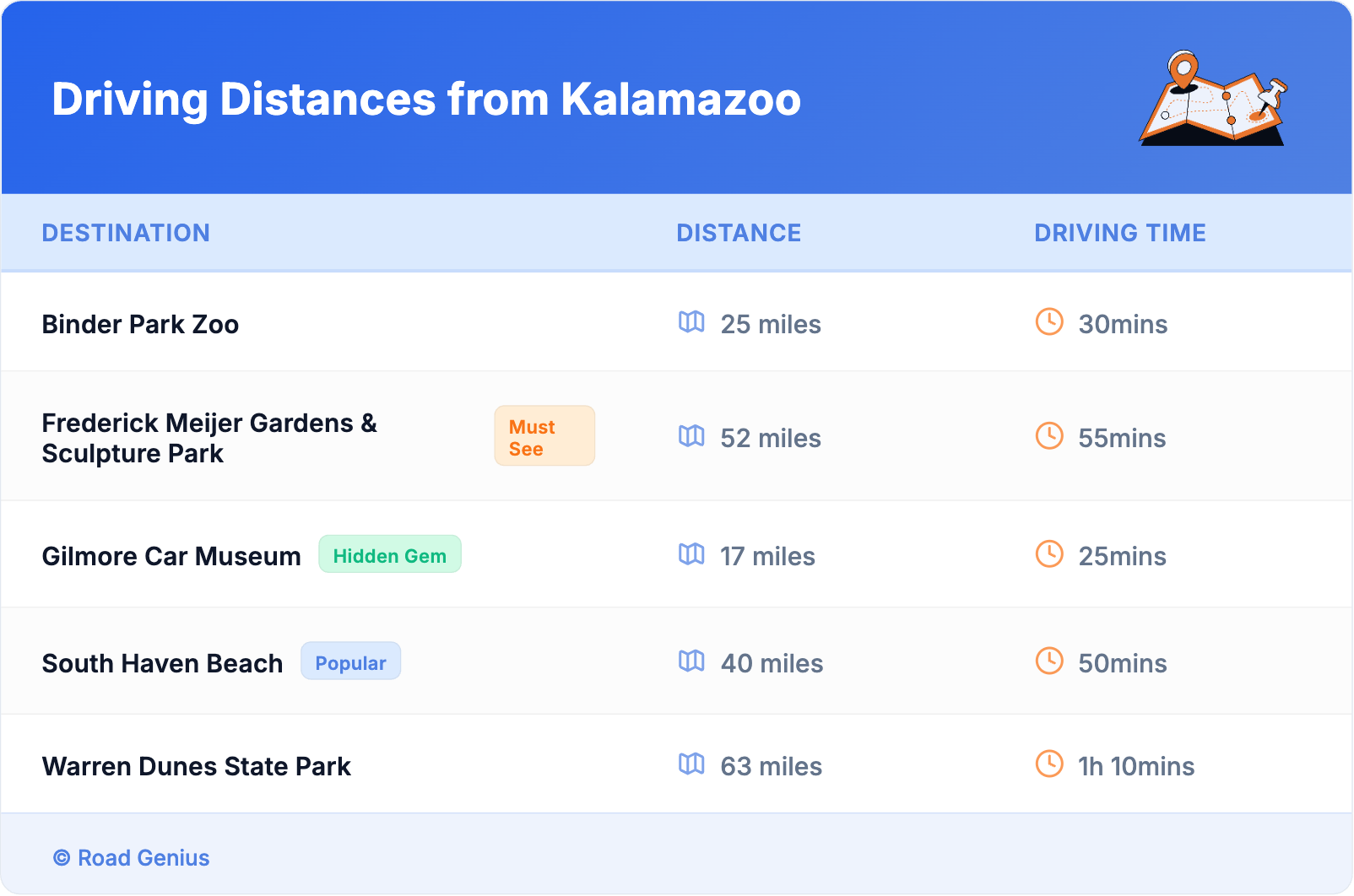Click the map icon beside 17 miles

[x=691, y=554]
